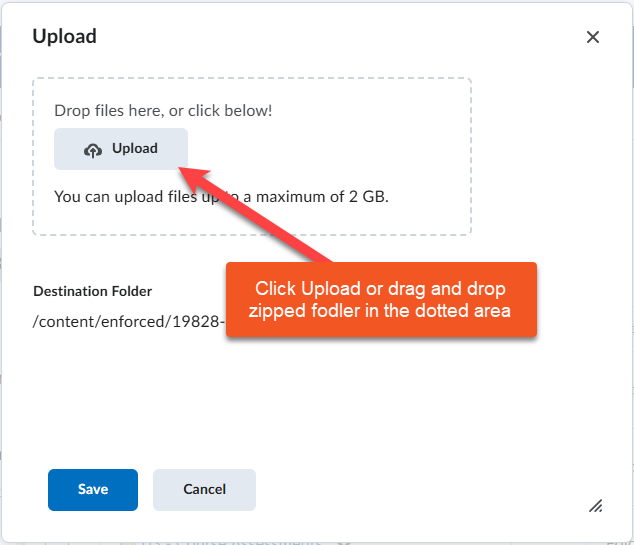Screen dimensions: 634x545
Task: Click the 'Drop files here' instruction text
Action: coord(163,110)
